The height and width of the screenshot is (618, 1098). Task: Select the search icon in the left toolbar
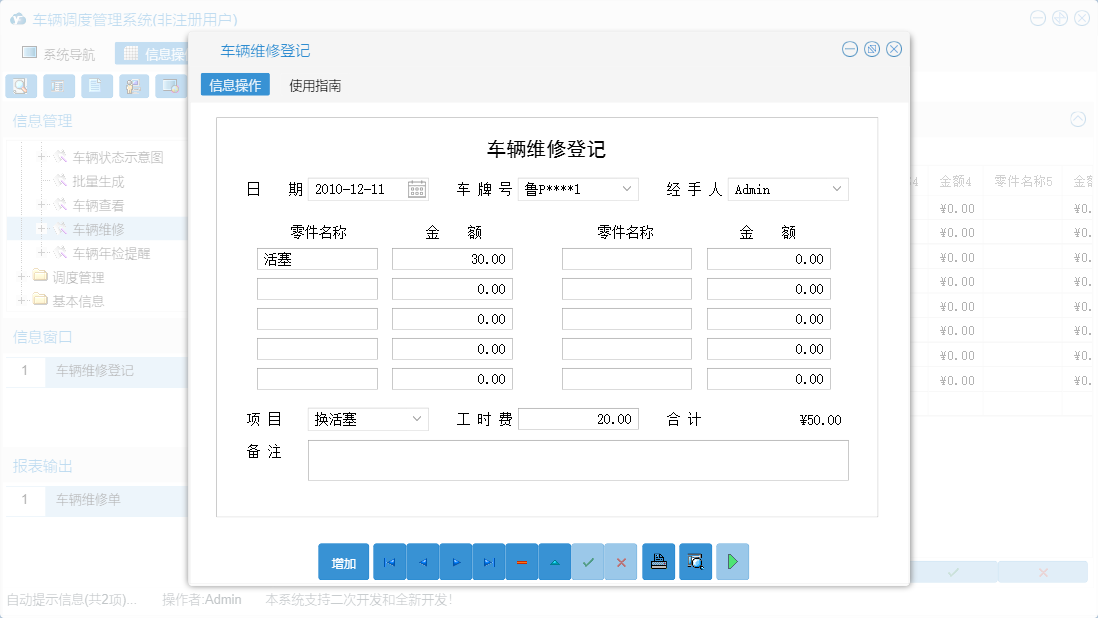click(x=20, y=86)
